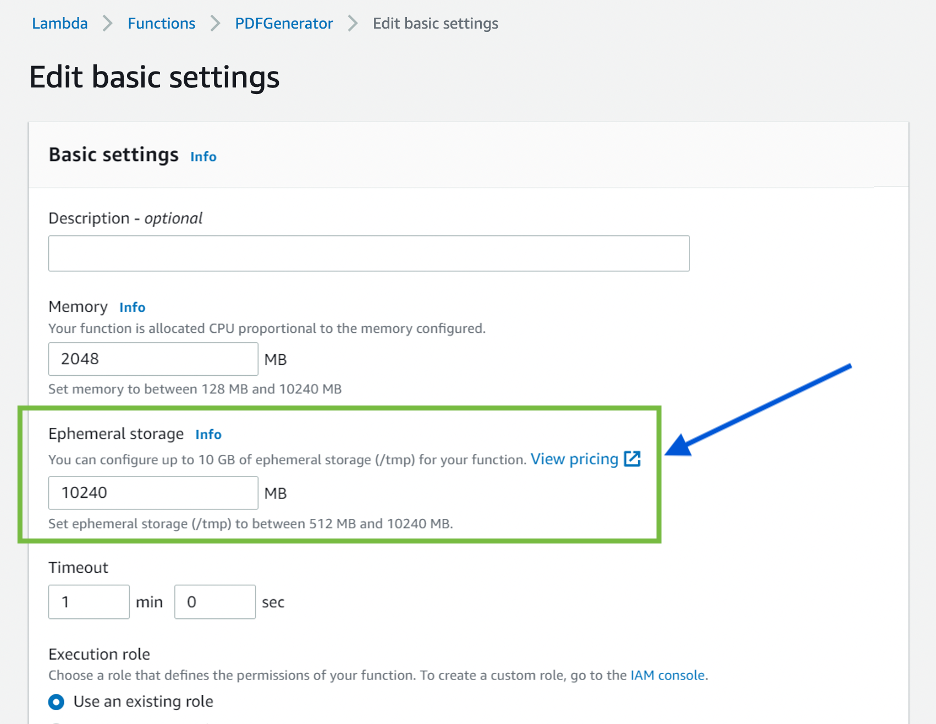Open the PDFGenerator function breadcrumb

point(284,23)
